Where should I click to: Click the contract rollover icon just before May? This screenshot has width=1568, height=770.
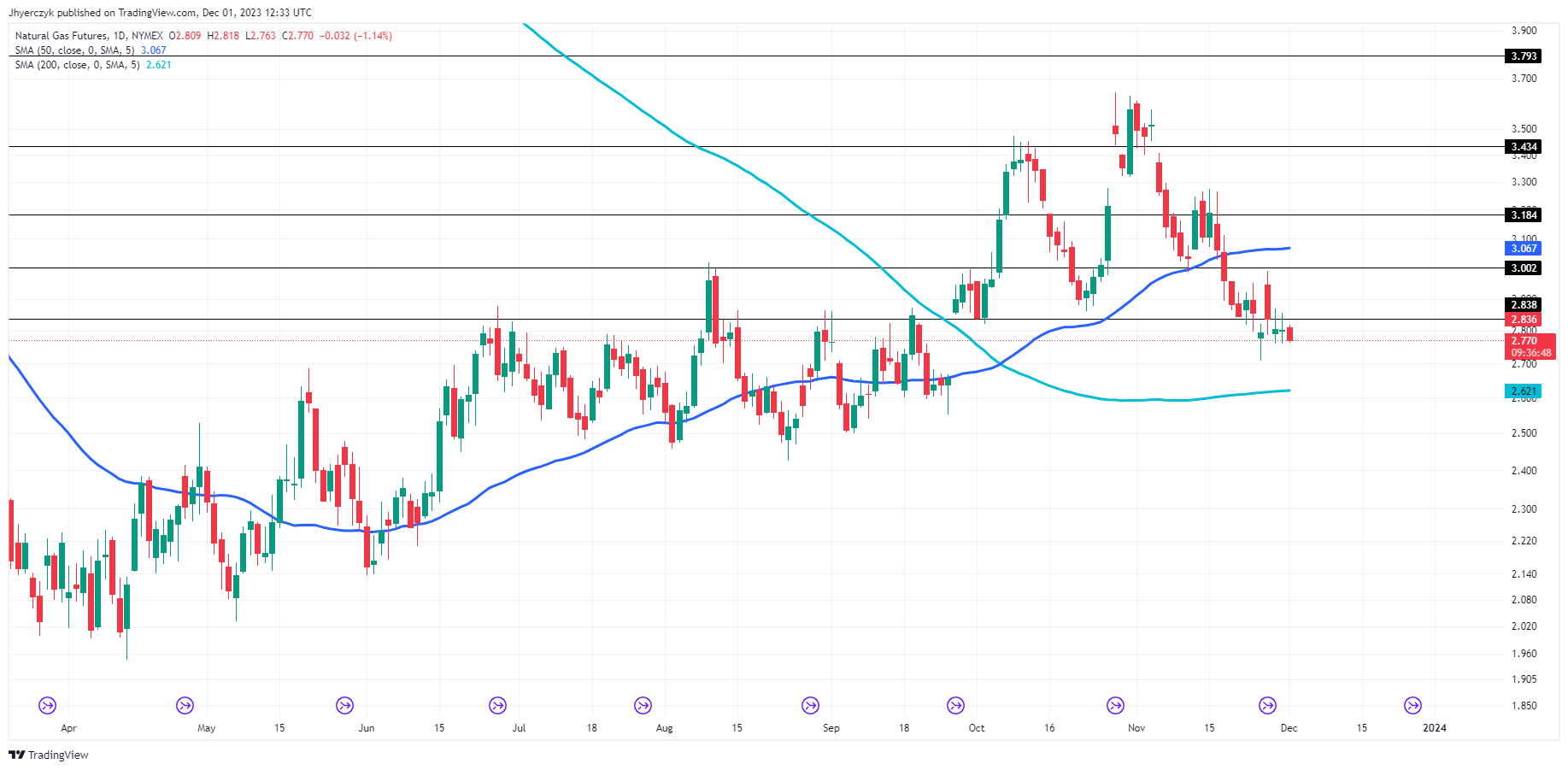[x=185, y=706]
